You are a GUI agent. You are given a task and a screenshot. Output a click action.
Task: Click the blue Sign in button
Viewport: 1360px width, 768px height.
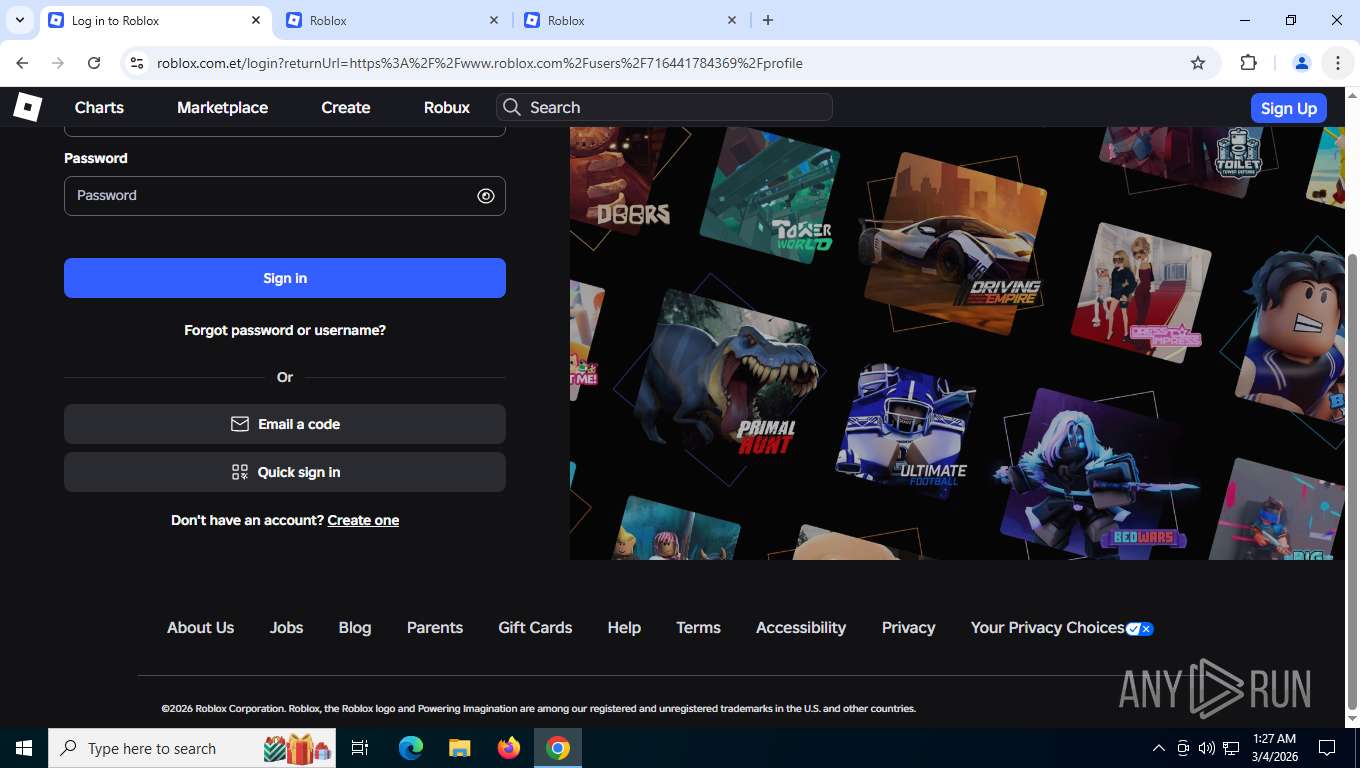pyautogui.click(x=285, y=278)
